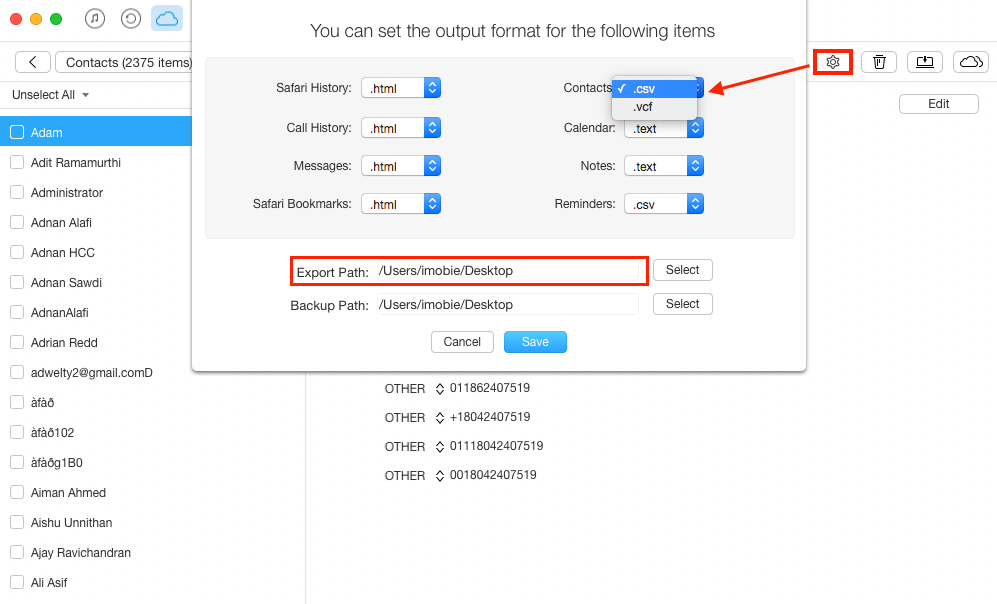
Task: Select the iCloud content icon
Action: pyautogui.click(x=167, y=18)
